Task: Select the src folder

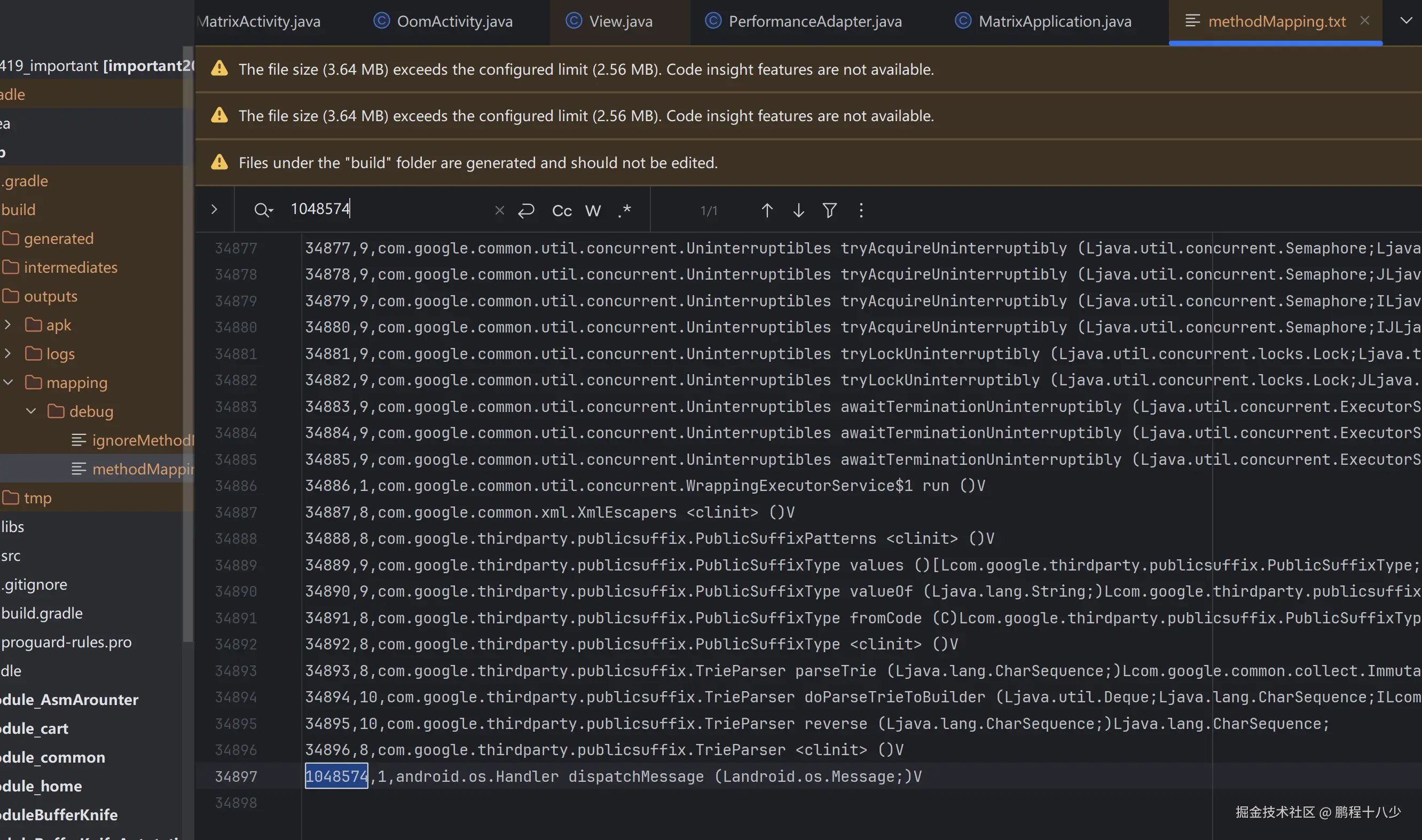Action: pyautogui.click(x=11, y=555)
